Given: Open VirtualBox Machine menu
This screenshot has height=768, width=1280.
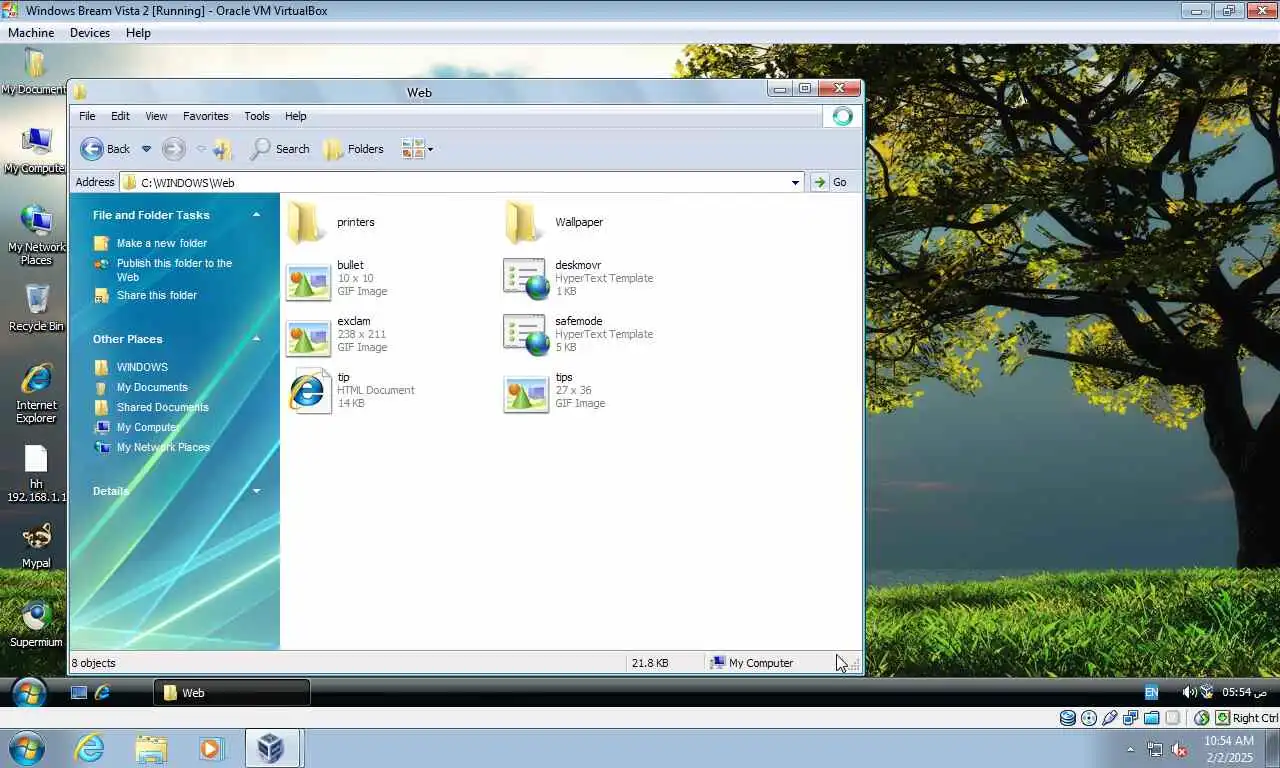Looking at the screenshot, I should [31, 33].
